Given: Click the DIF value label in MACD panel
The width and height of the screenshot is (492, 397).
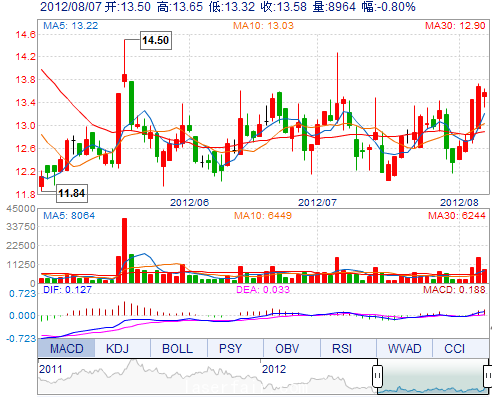Looking at the screenshot, I should 67,289.
